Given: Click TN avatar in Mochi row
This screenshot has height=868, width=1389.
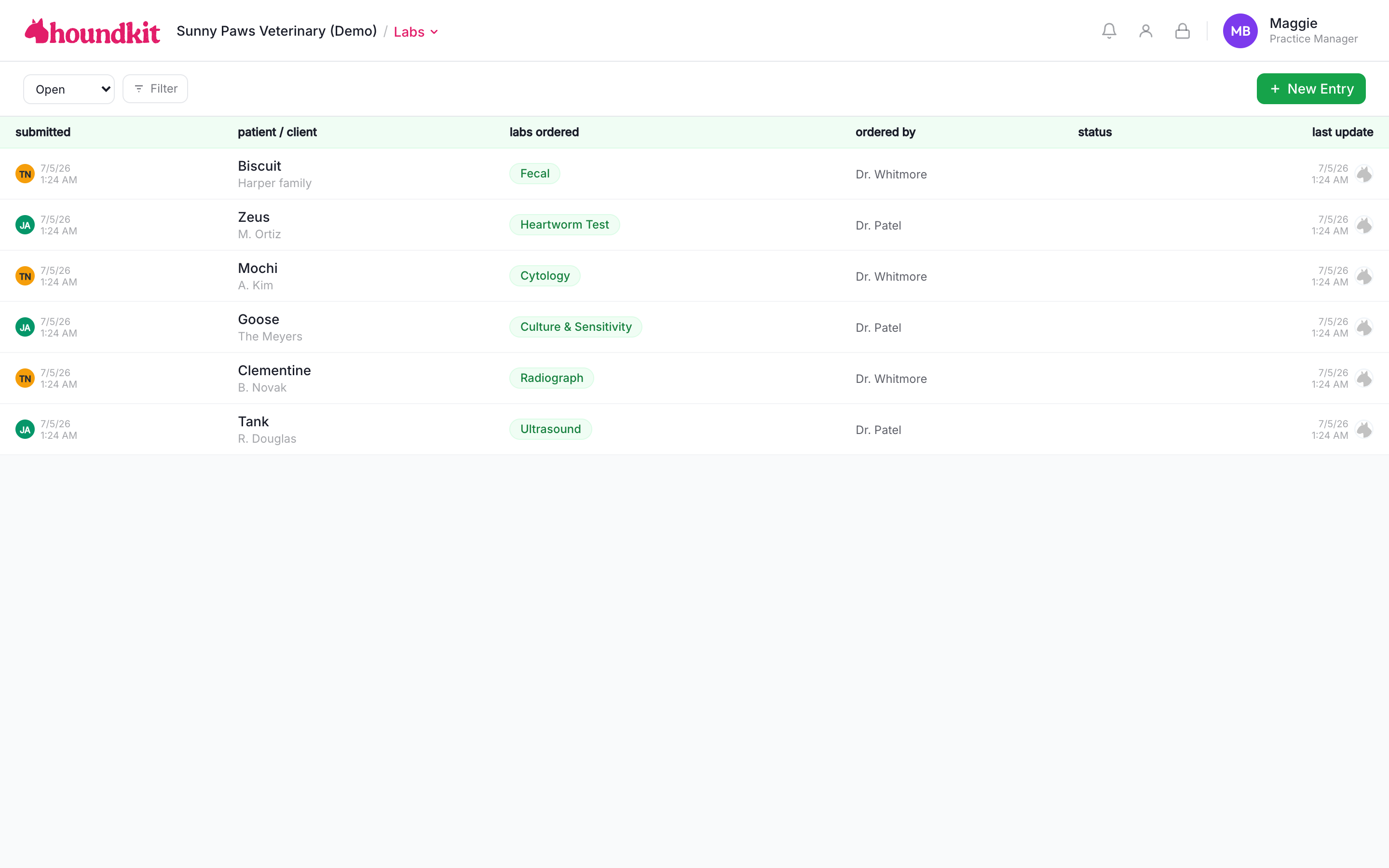Looking at the screenshot, I should coord(25,276).
